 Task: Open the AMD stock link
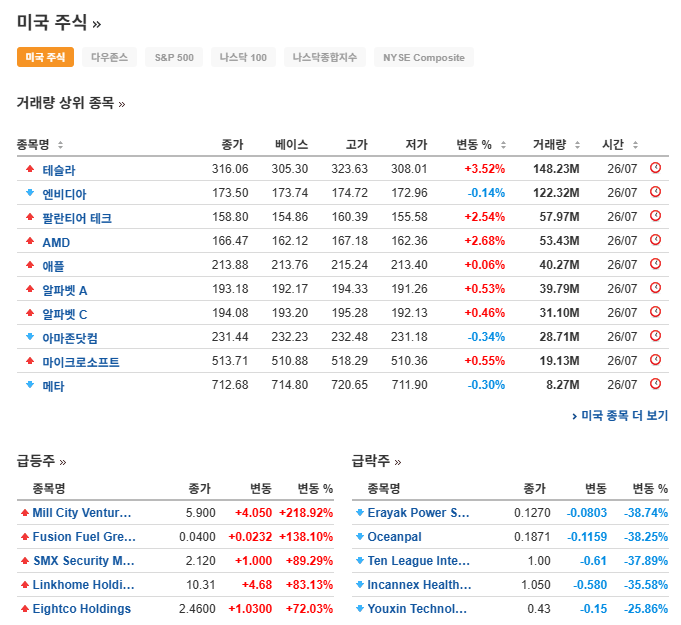(x=56, y=242)
